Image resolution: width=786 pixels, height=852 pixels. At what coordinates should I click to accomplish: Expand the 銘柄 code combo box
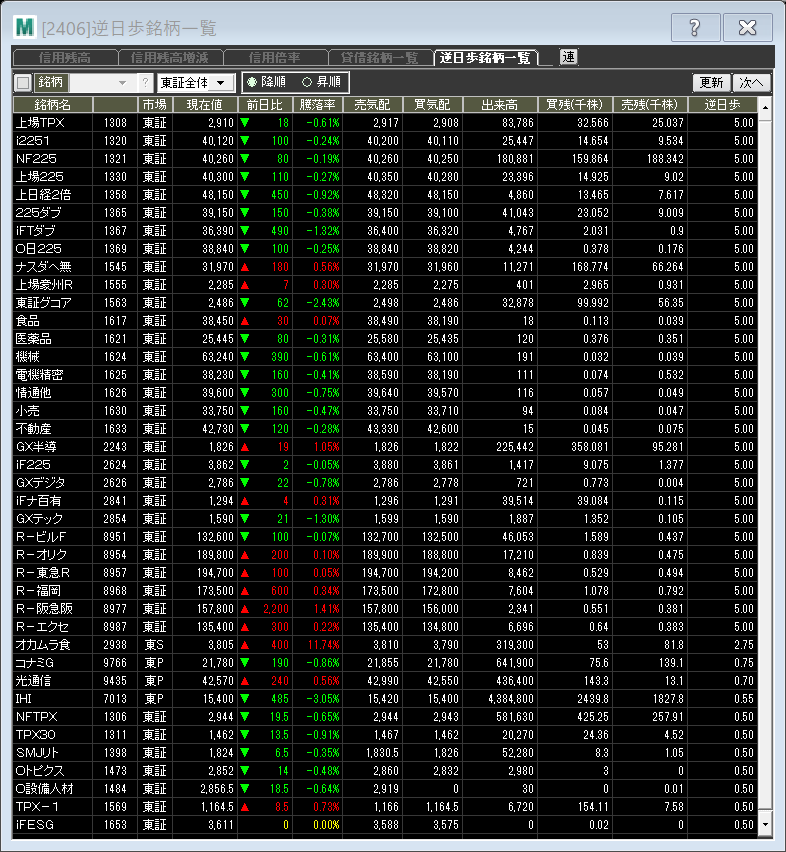[x=123, y=83]
